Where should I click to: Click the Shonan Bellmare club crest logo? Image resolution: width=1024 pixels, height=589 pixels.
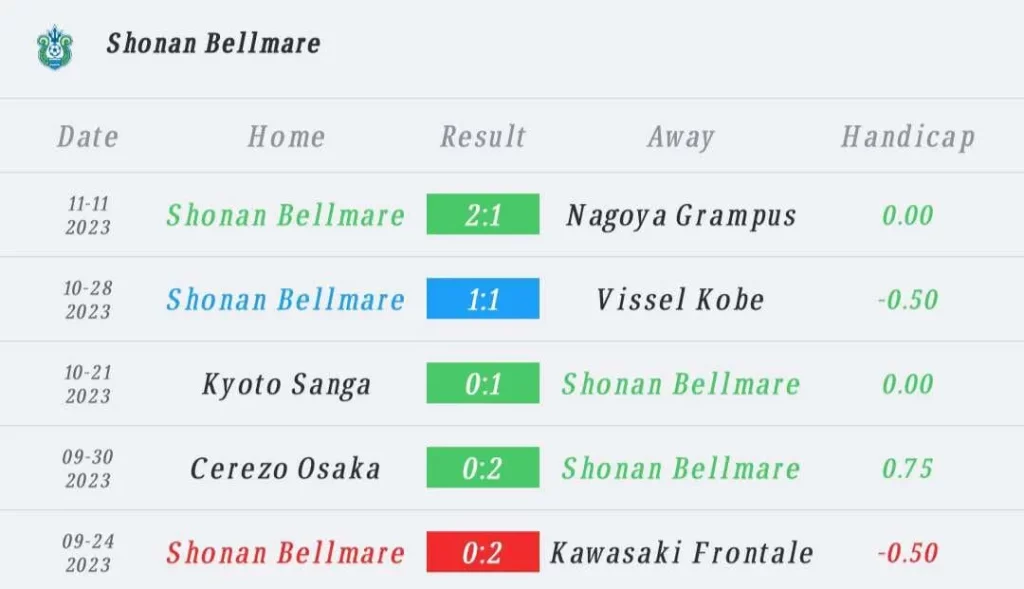[55, 47]
